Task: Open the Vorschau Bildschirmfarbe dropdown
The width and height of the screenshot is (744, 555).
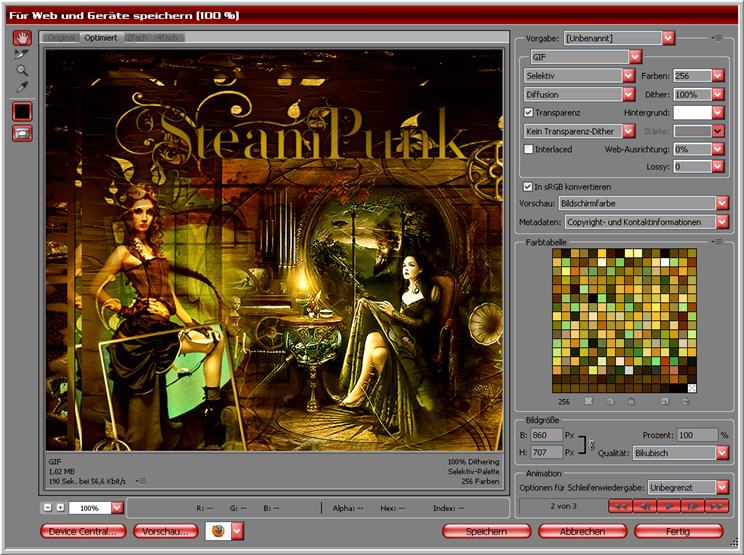Action: (722, 203)
